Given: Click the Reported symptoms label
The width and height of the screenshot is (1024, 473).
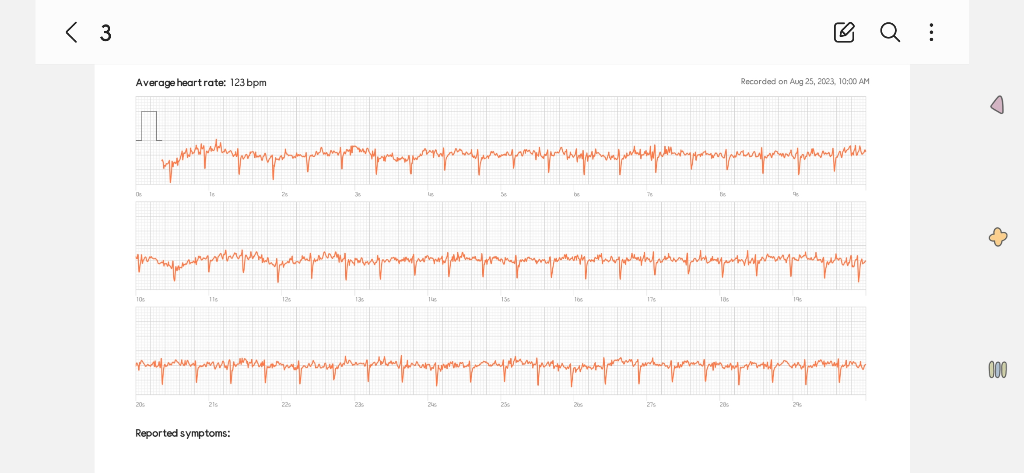Looking at the screenshot, I should click(x=183, y=433).
